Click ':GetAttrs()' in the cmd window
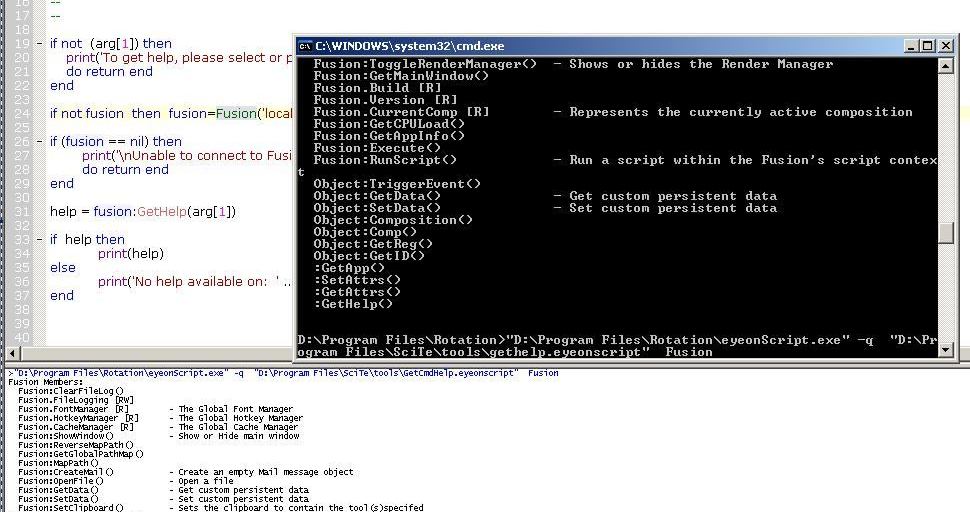Viewport: 970px width, 512px height. pos(357,292)
